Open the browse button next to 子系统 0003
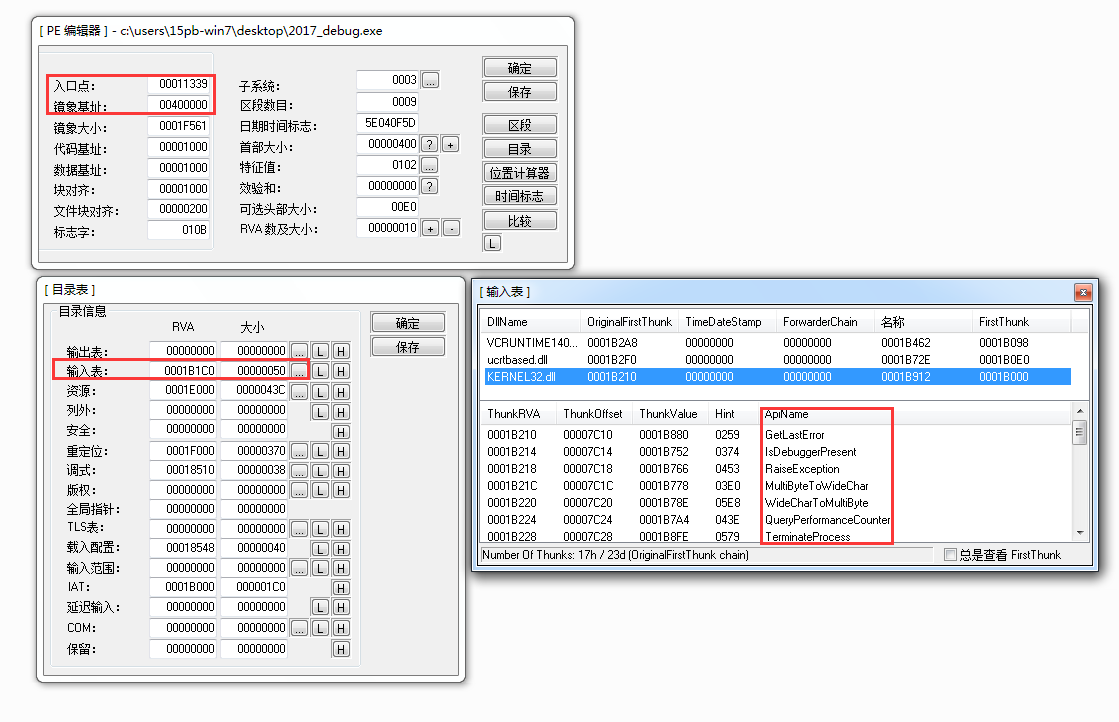Screen dimensions: 1119x722 pyautogui.click(x=430, y=80)
